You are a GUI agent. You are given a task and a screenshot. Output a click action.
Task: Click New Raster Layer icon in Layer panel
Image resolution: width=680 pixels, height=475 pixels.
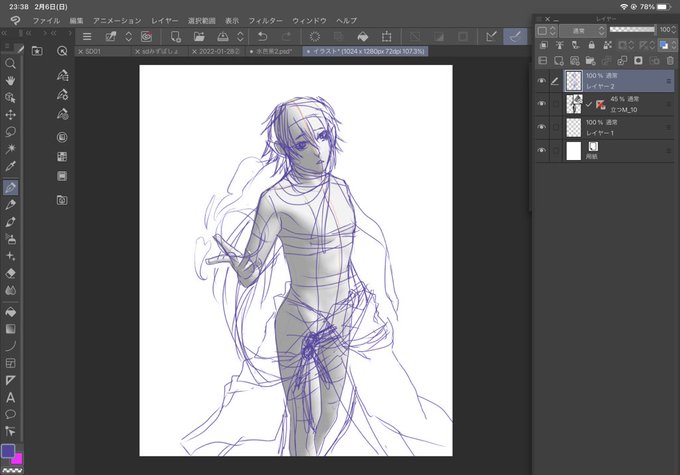coord(559,60)
